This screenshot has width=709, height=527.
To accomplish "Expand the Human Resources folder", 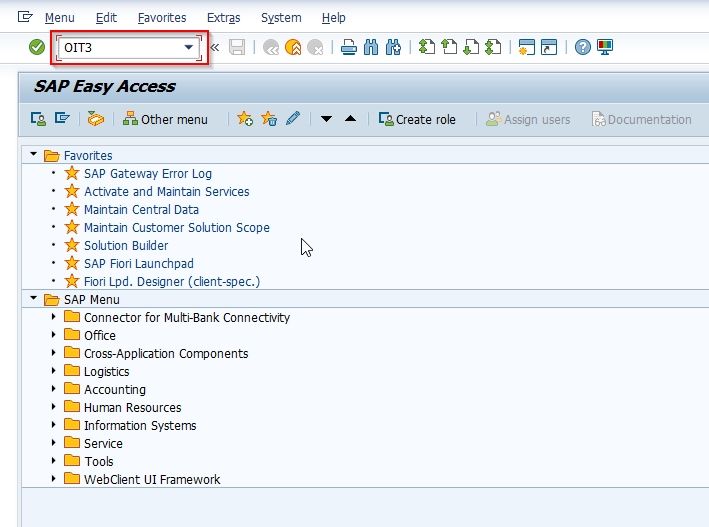I will pos(53,407).
